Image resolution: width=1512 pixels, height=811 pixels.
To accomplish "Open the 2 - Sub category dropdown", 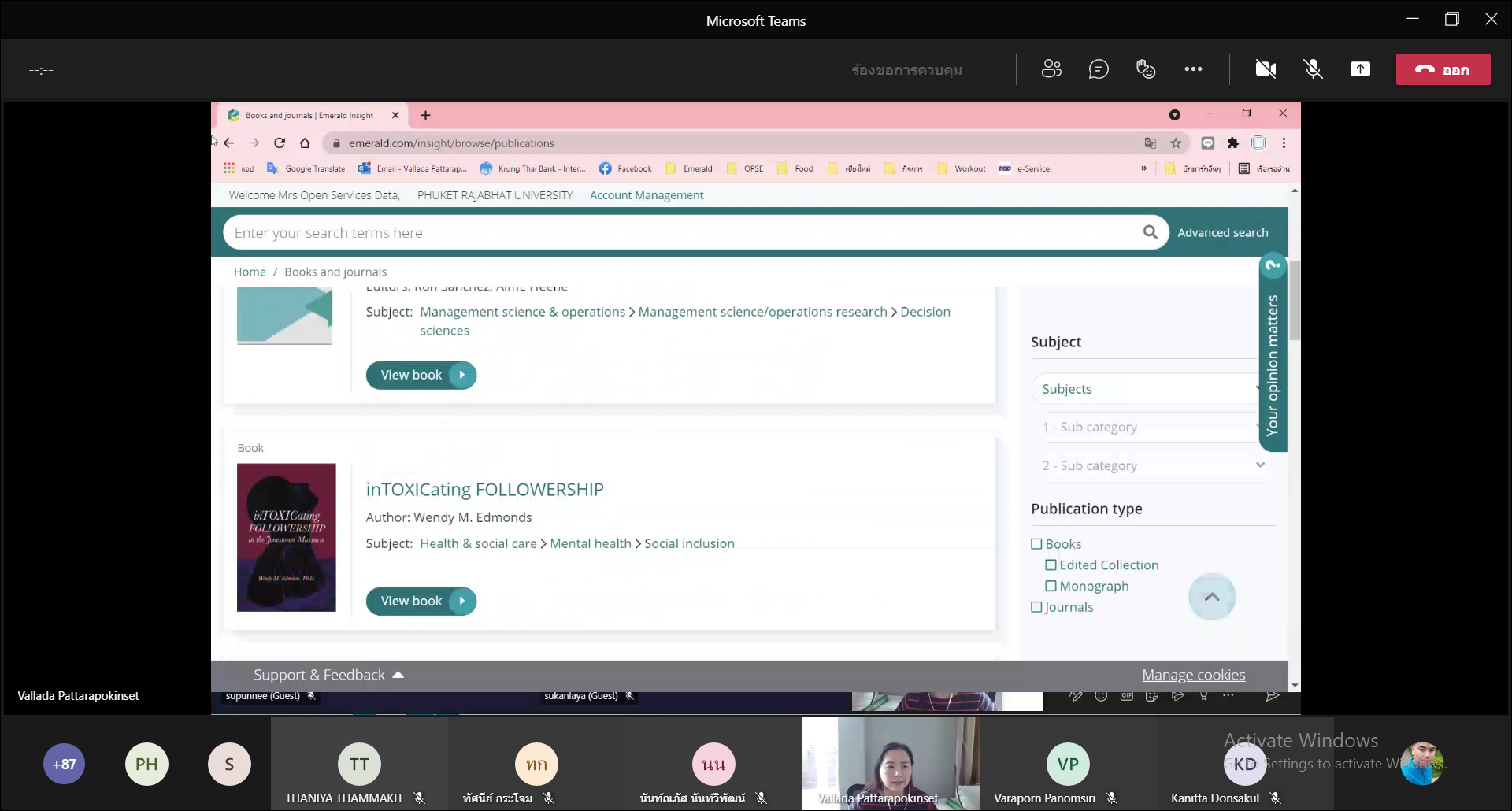I will tap(1154, 465).
